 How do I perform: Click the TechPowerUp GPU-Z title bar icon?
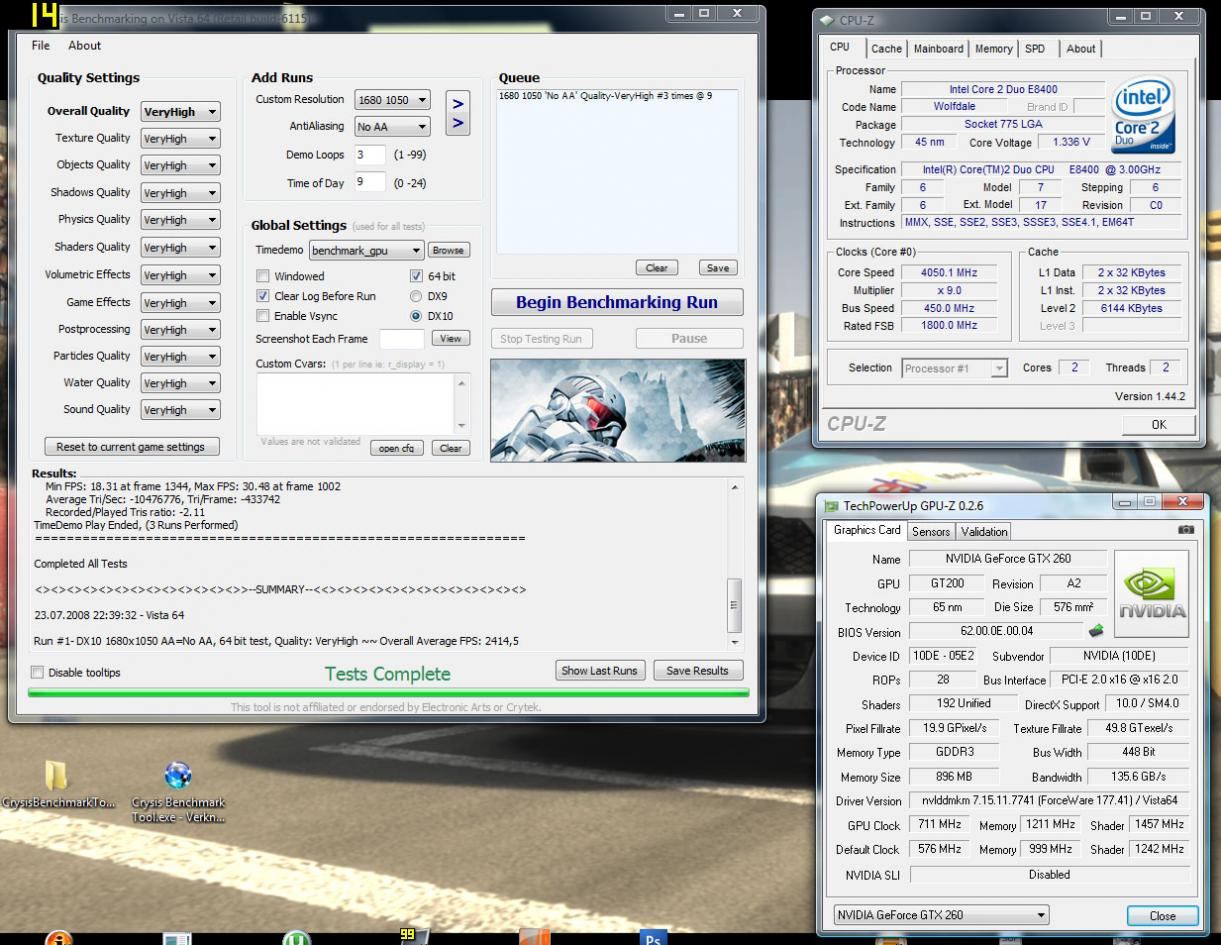click(831, 506)
